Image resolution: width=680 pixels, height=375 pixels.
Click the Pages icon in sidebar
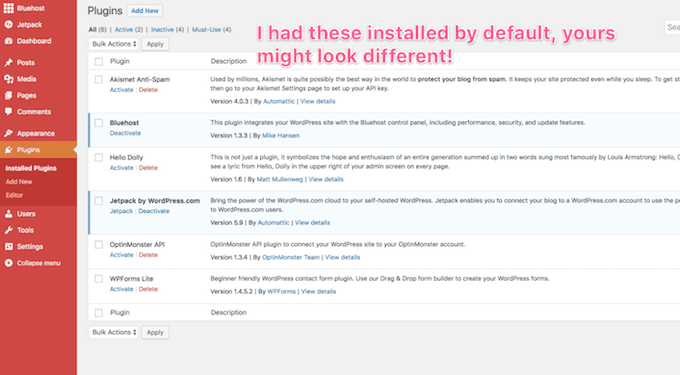8,95
